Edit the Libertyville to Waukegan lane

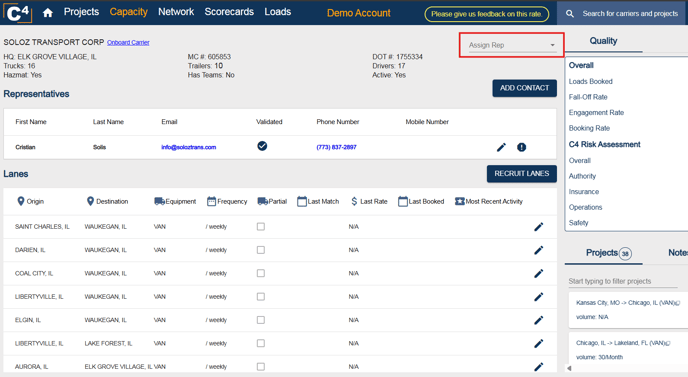click(538, 297)
